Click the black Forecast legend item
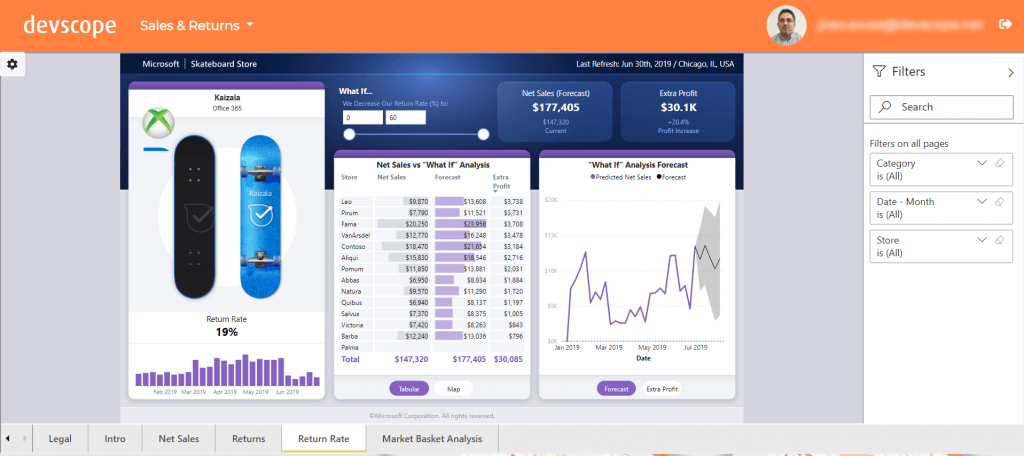Screen dimensions: 1024x456 pos(671,177)
